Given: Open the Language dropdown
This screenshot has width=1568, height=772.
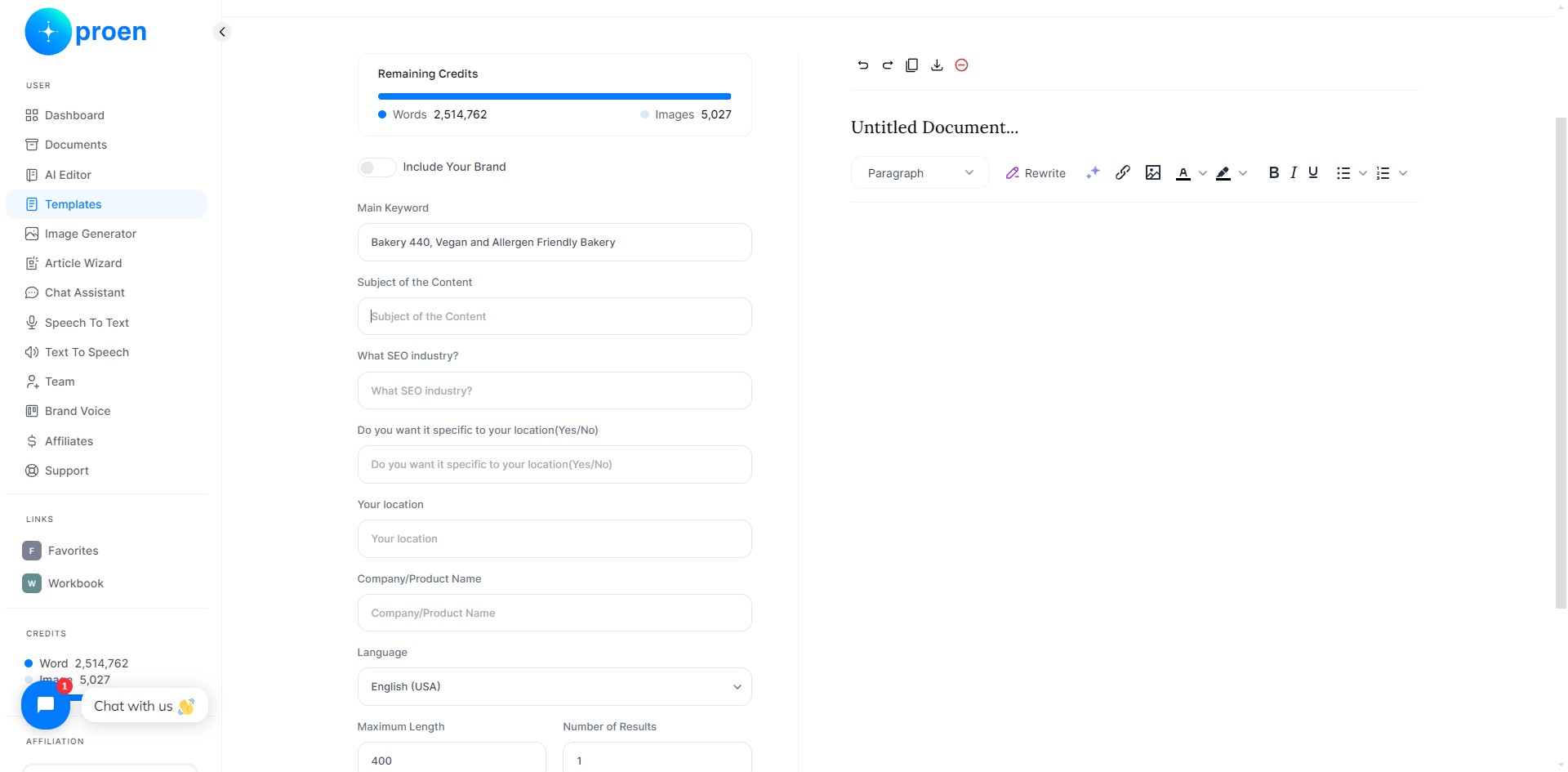Looking at the screenshot, I should tap(555, 687).
